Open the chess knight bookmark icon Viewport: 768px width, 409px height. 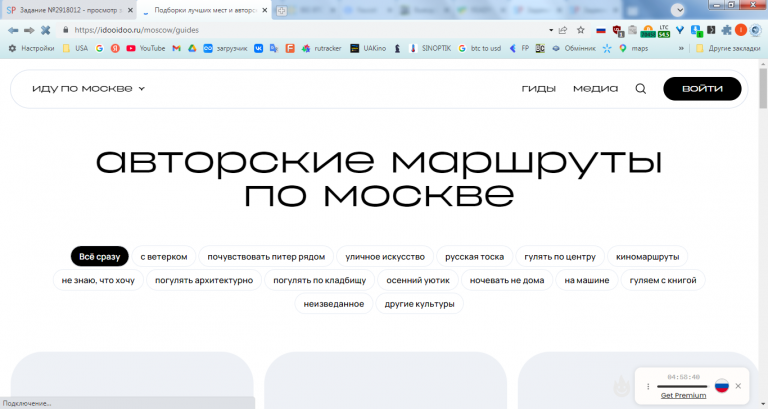click(x=397, y=48)
